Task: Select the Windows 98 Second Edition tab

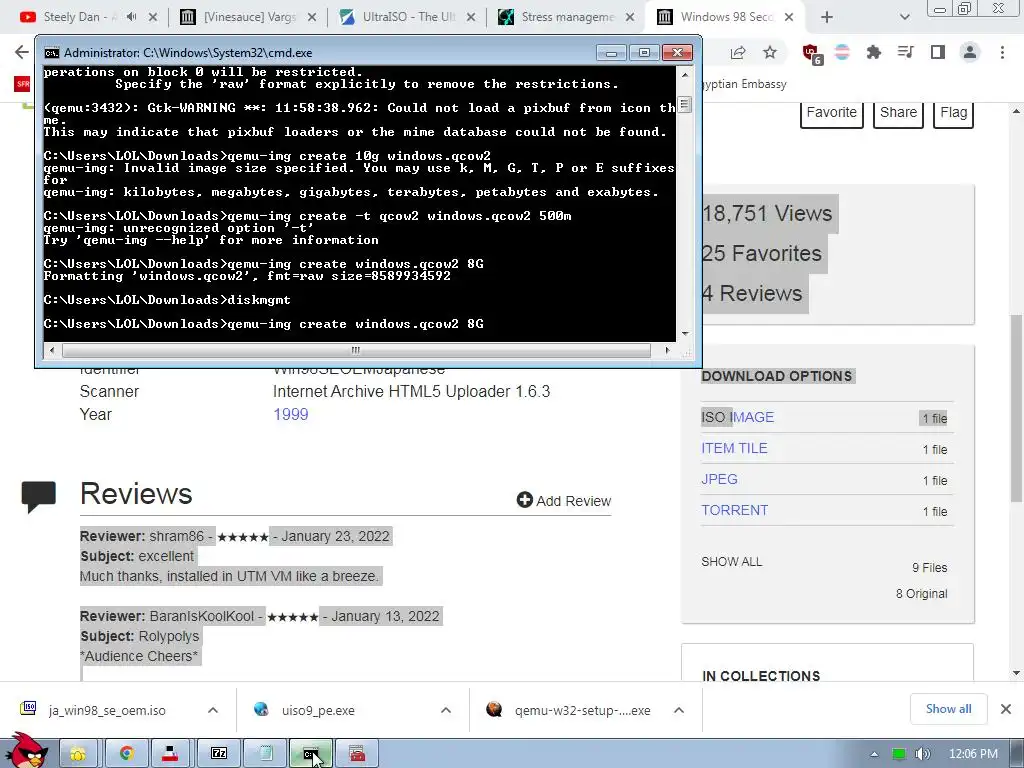Action: click(x=725, y=17)
